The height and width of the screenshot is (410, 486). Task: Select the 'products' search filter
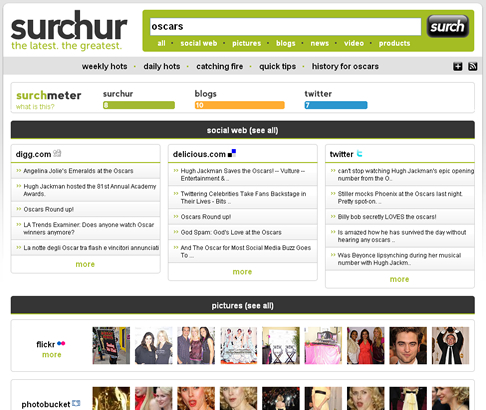(x=394, y=43)
